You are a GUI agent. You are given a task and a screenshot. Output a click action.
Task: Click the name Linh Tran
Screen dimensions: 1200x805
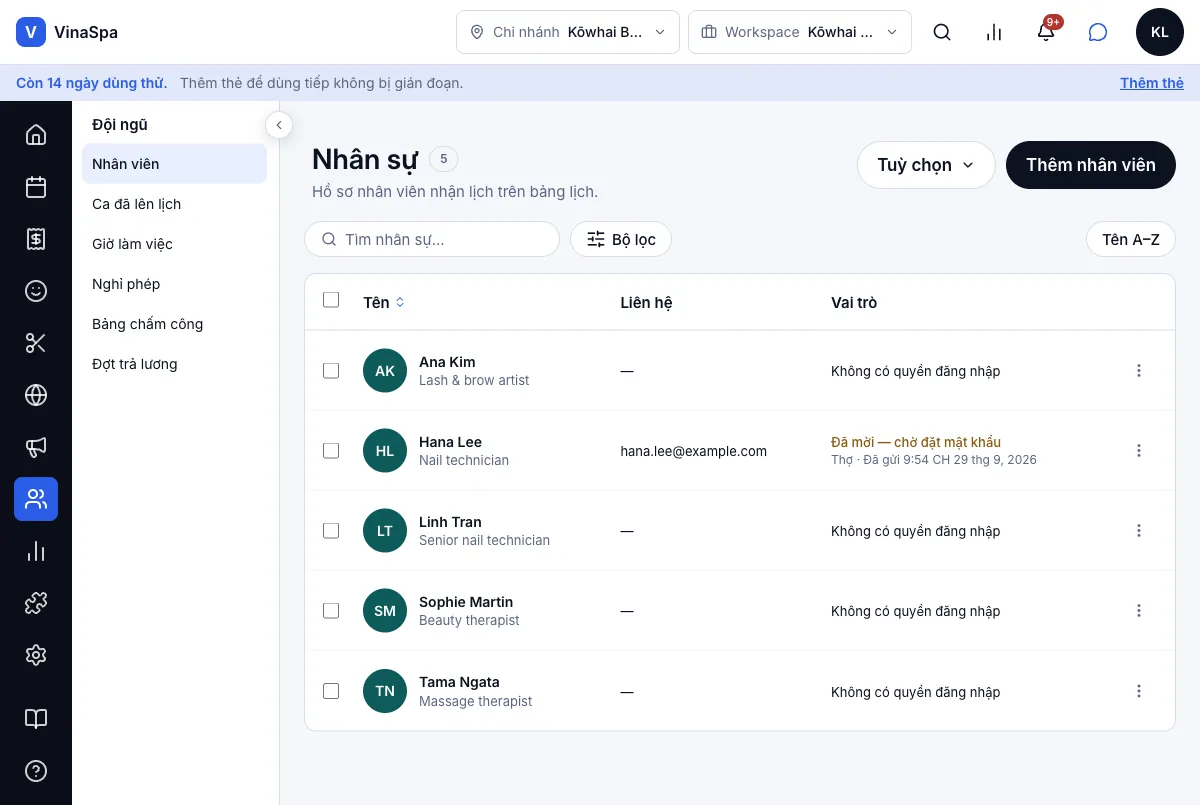(450, 522)
